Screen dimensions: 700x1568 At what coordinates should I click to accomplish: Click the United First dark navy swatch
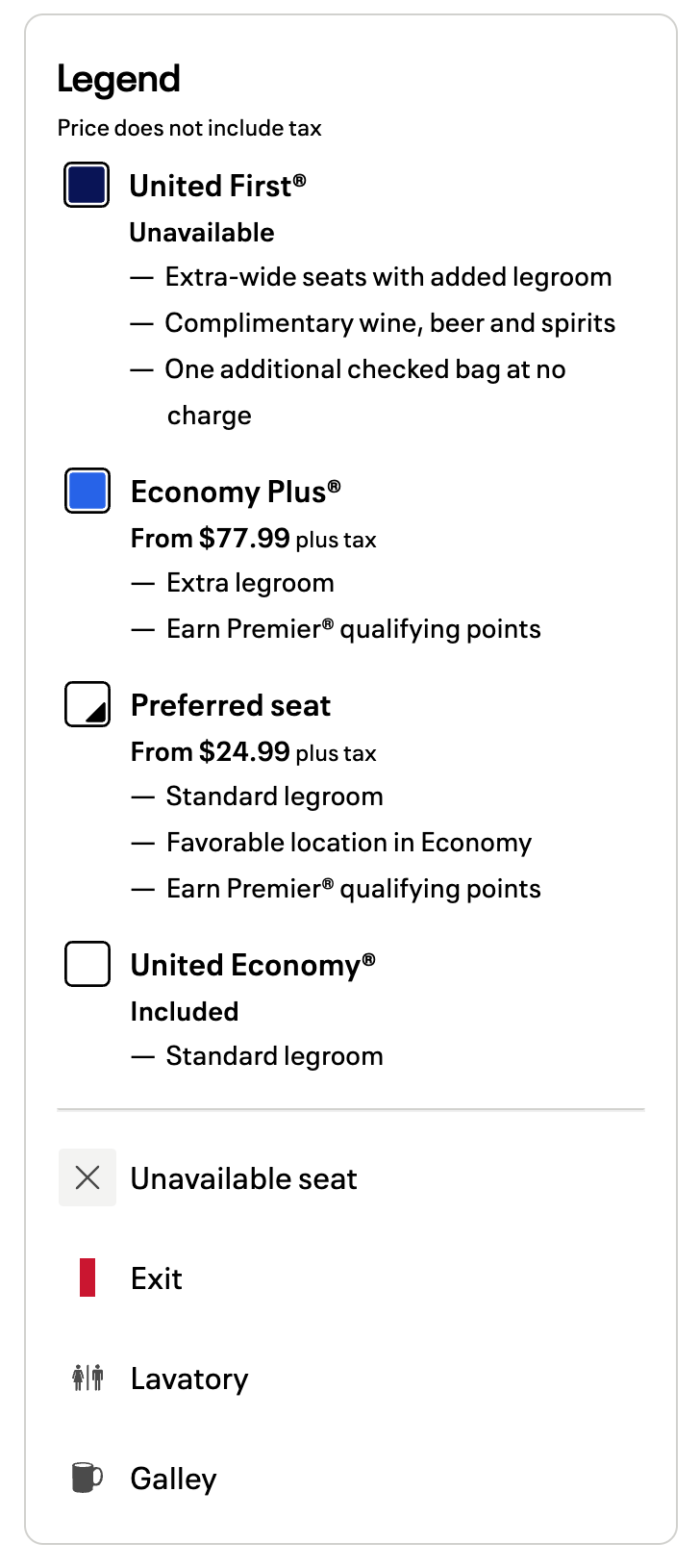pos(87,185)
